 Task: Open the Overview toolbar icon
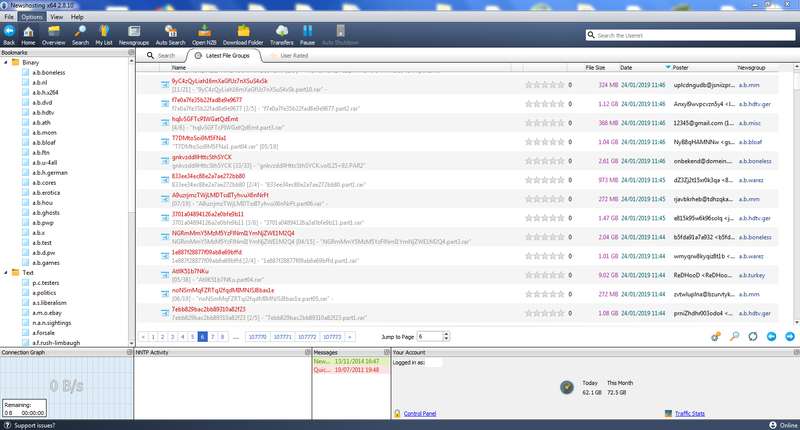(x=53, y=34)
